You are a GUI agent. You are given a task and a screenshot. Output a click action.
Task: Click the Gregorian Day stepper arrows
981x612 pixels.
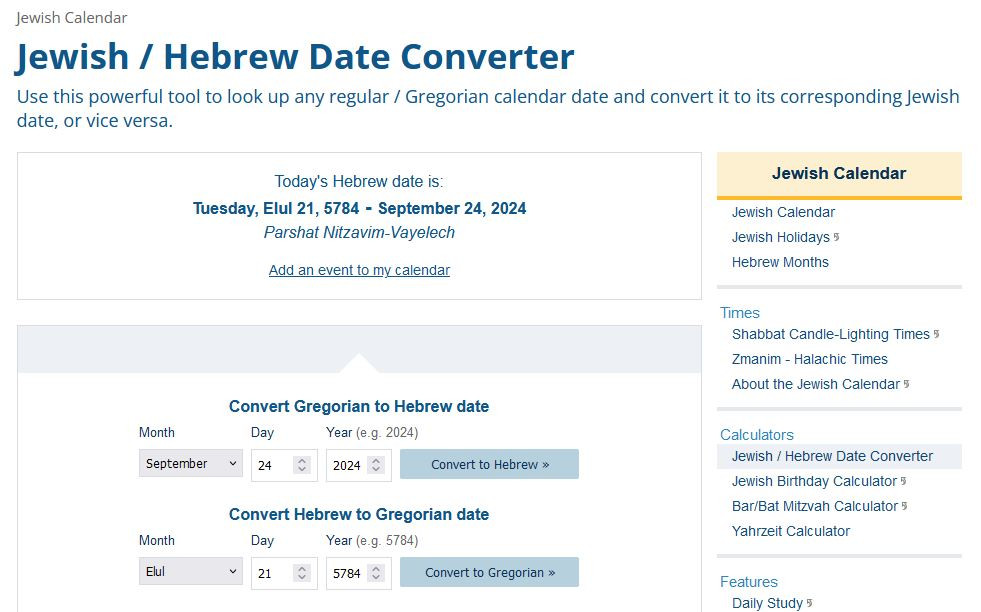[x=302, y=465]
